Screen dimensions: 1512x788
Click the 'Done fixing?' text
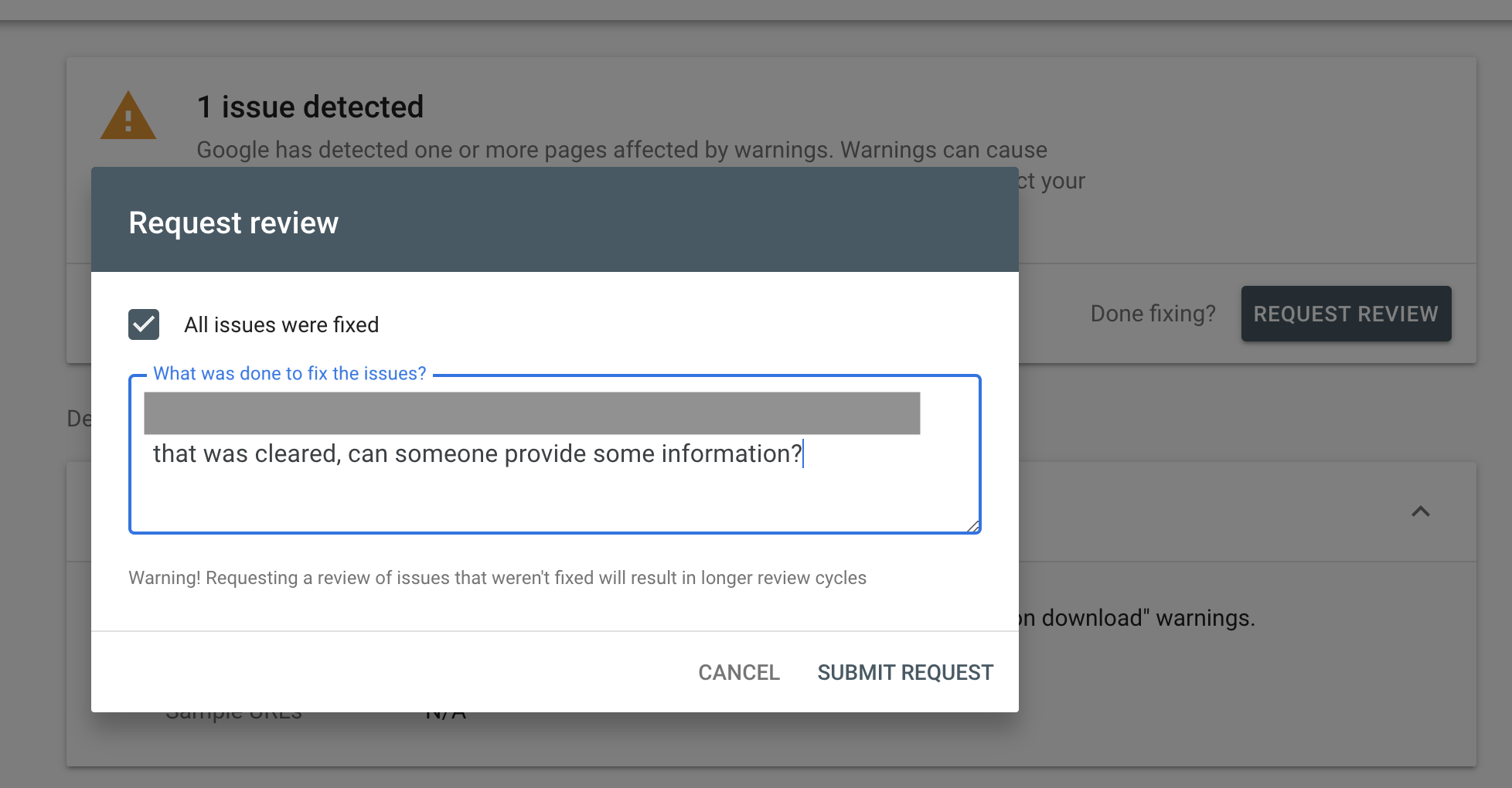coord(1153,314)
